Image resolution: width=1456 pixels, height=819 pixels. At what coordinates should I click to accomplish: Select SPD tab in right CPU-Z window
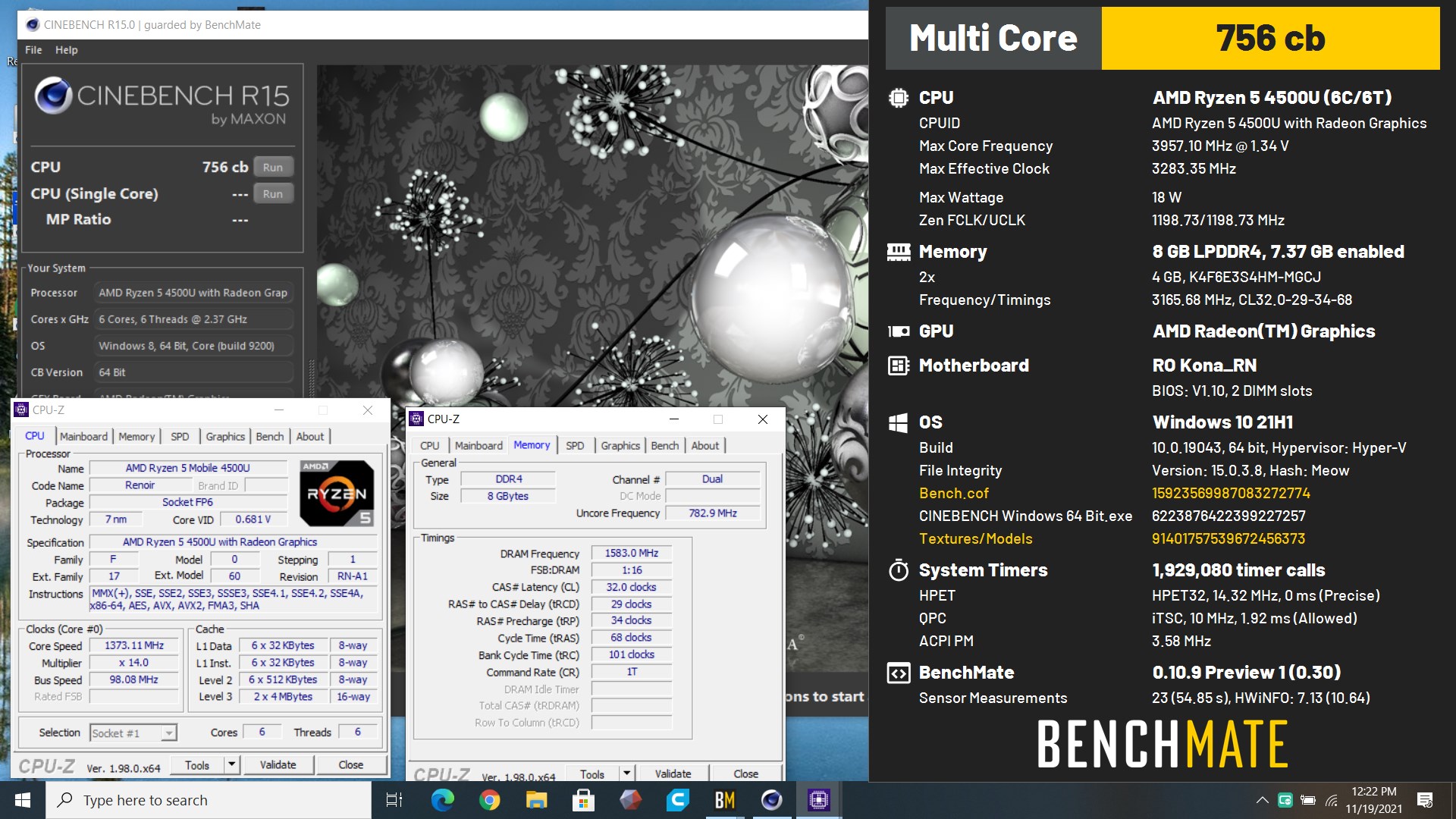pos(575,445)
